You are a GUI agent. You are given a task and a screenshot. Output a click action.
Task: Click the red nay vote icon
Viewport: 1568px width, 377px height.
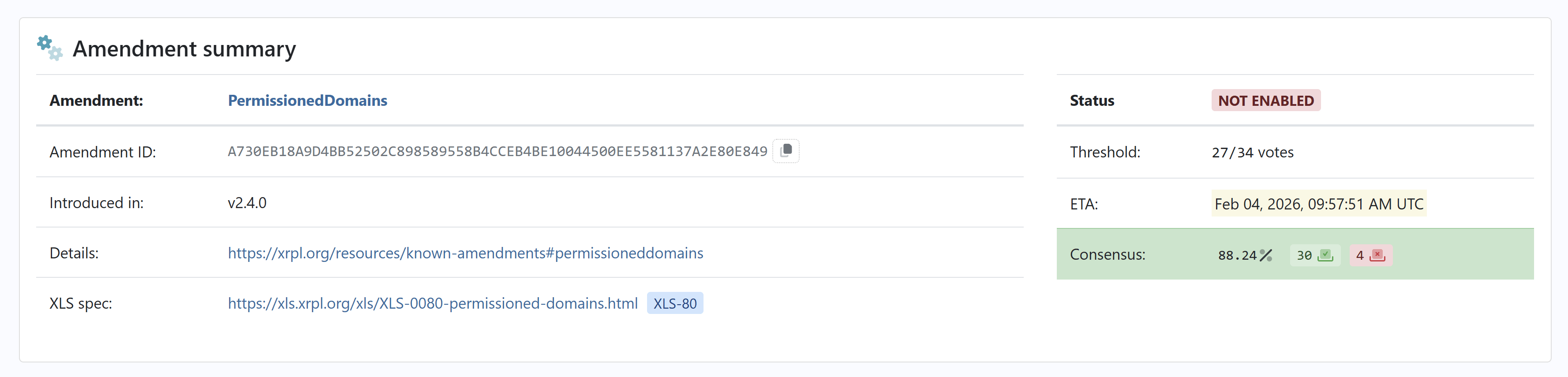point(1377,255)
